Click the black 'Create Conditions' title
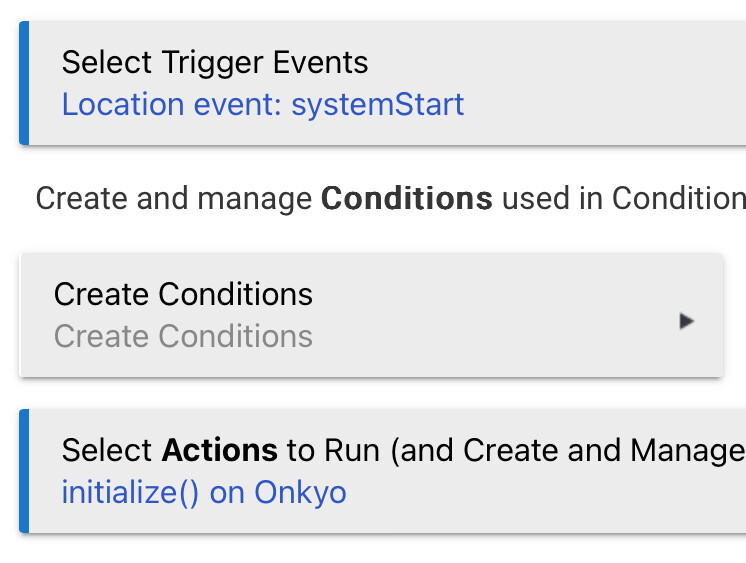The width and height of the screenshot is (746, 563). [183, 294]
